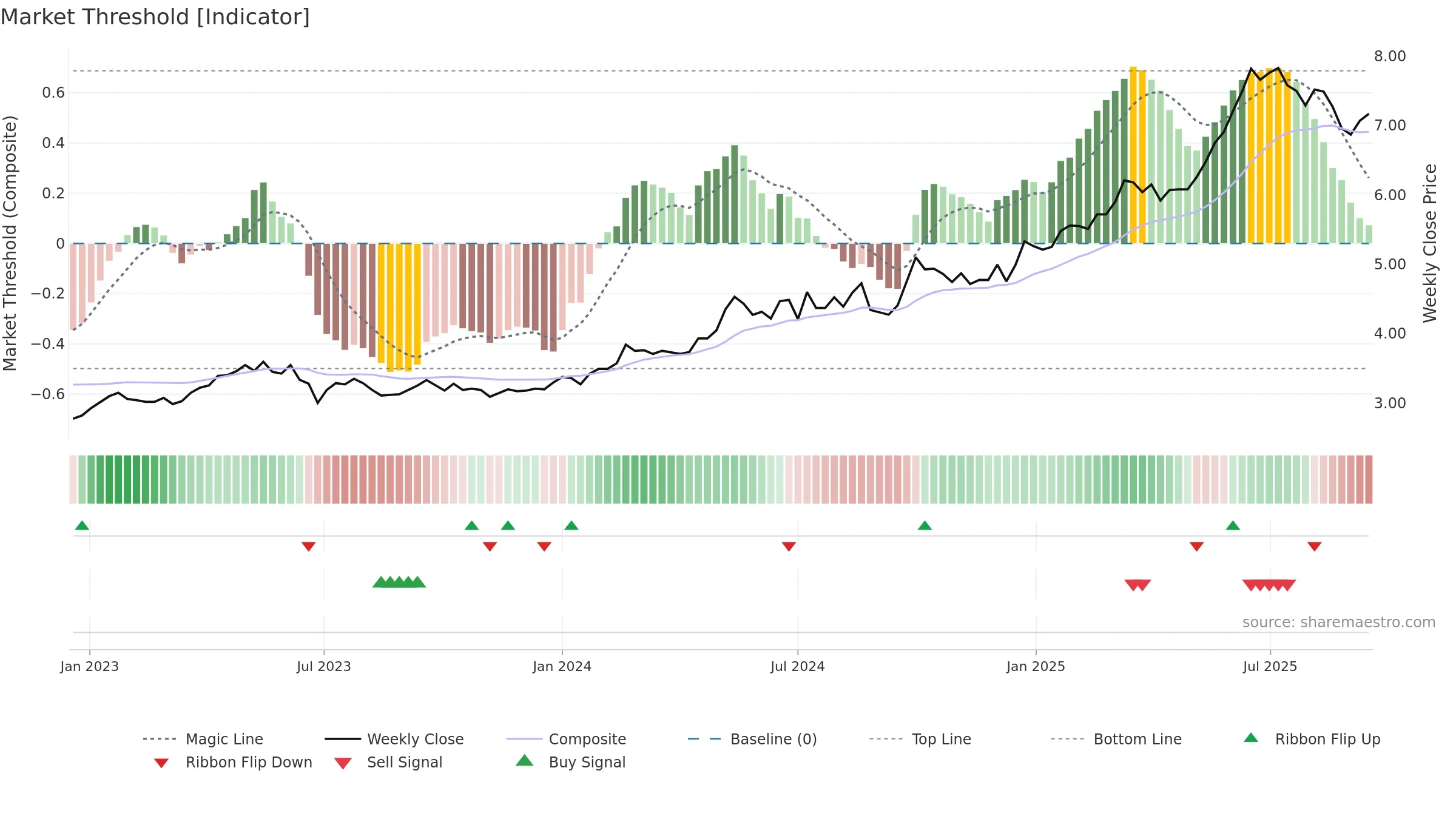Click the '0.6' composite axis tick
The height and width of the screenshot is (819, 1456).
53,92
